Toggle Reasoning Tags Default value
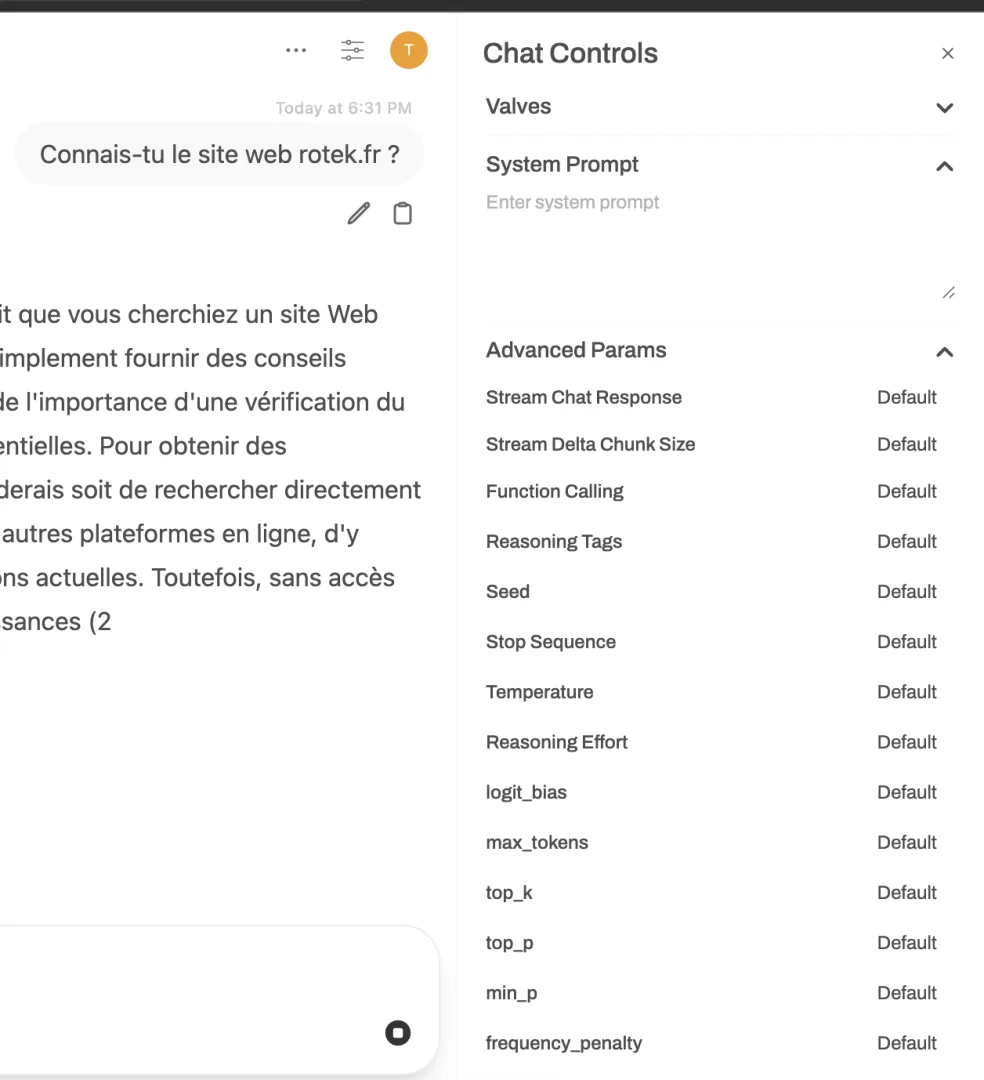This screenshot has height=1080, width=984. 906,541
